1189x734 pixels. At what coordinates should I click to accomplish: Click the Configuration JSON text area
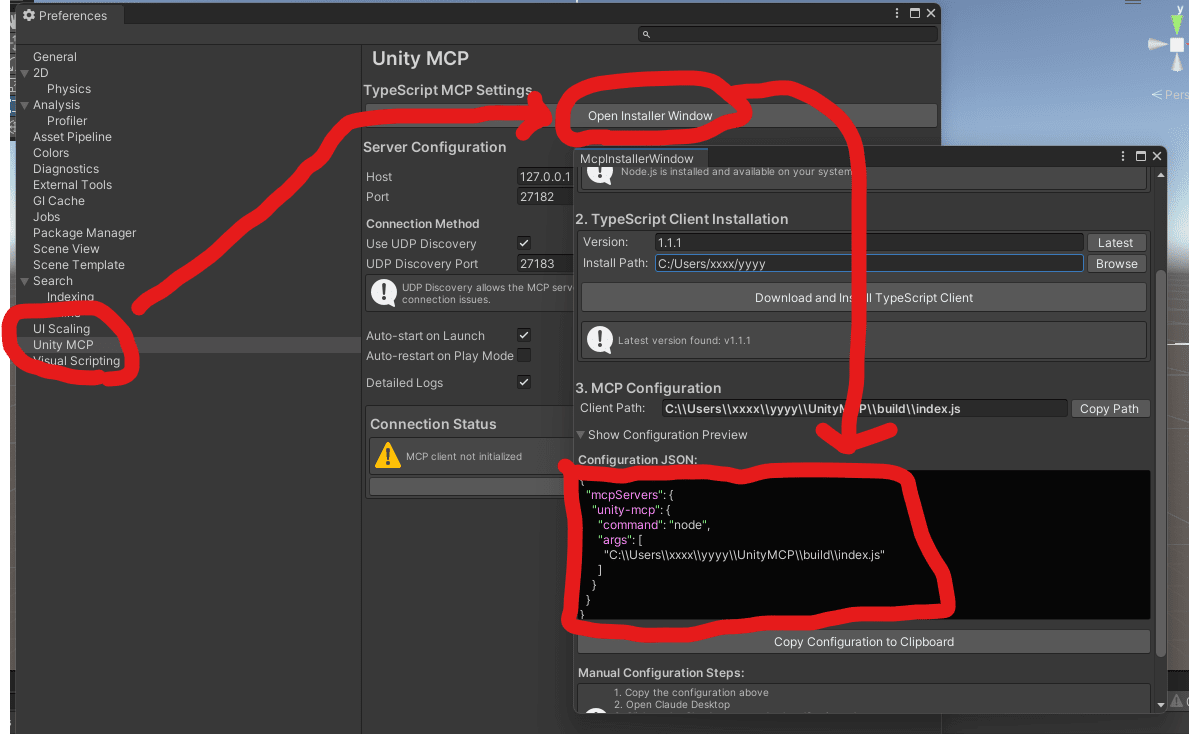pyautogui.click(x=864, y=544)
